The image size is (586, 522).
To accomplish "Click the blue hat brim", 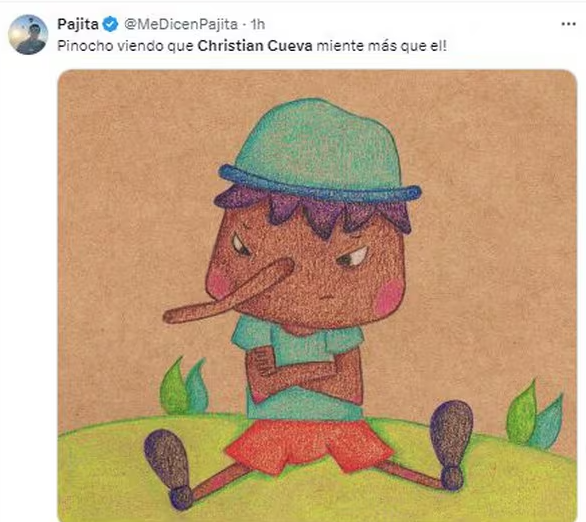I will click(320, 183).
